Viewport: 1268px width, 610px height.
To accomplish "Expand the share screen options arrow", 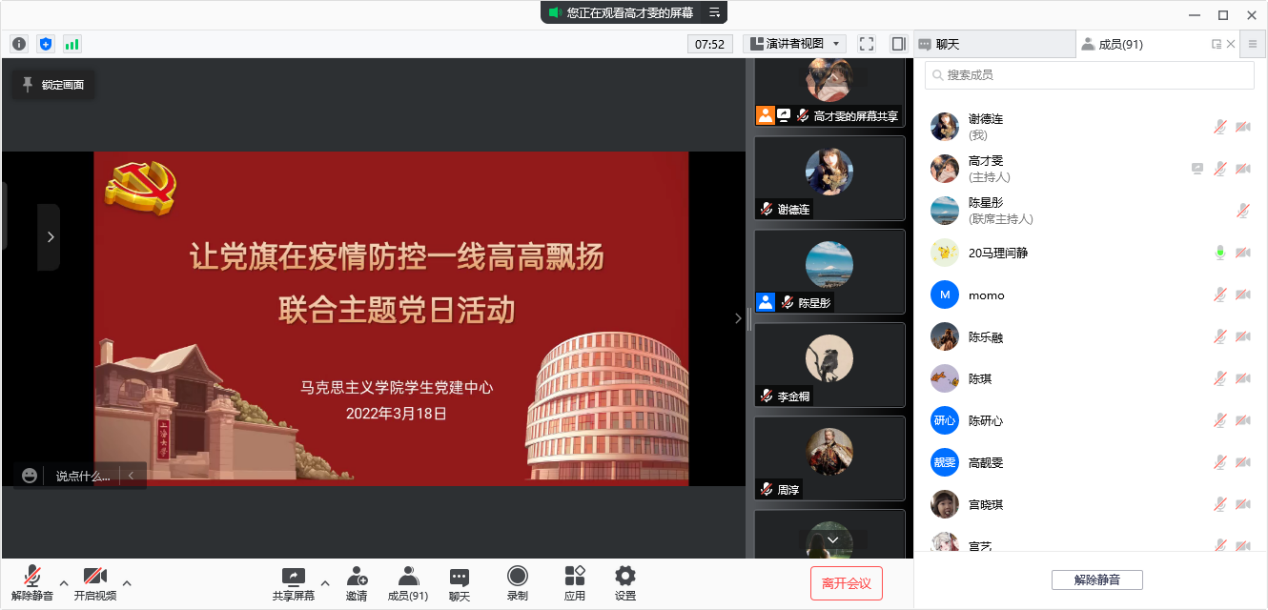I will pos(324,583).
